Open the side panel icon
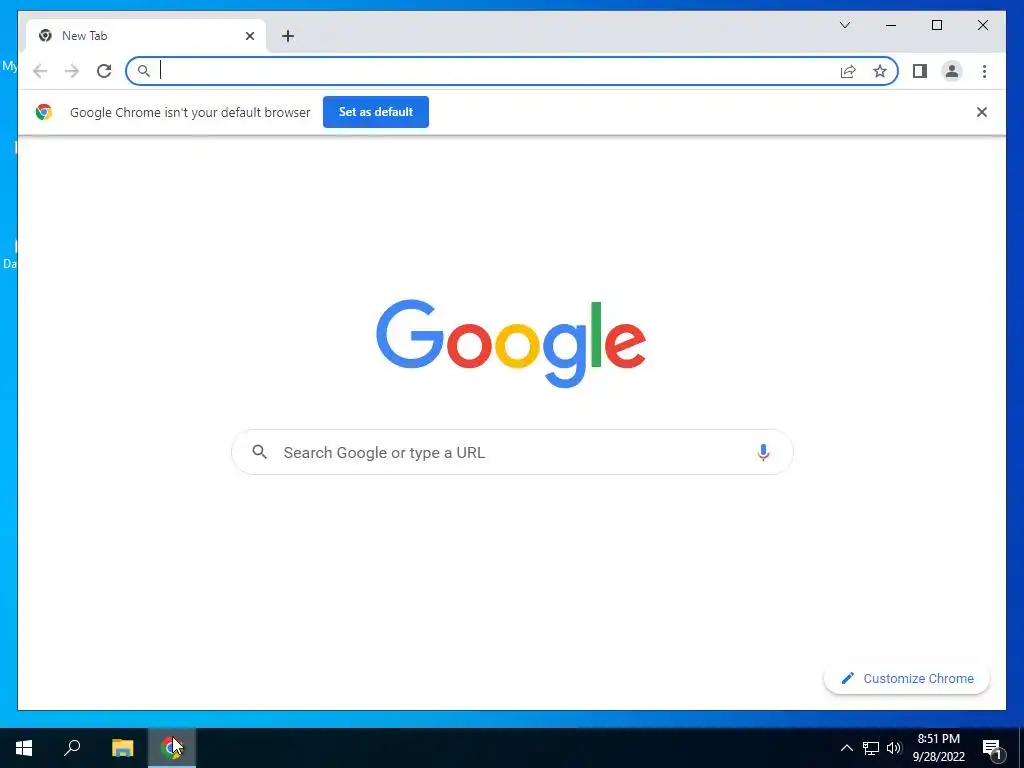The image size is (1024, 768). click(x=920, y=71)
